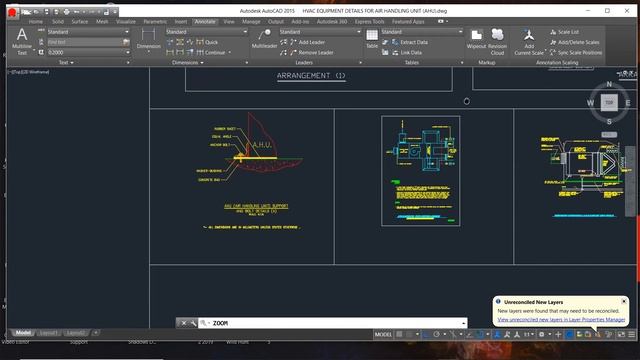Open text height 0.2000 dropdown

click(89, 53)
